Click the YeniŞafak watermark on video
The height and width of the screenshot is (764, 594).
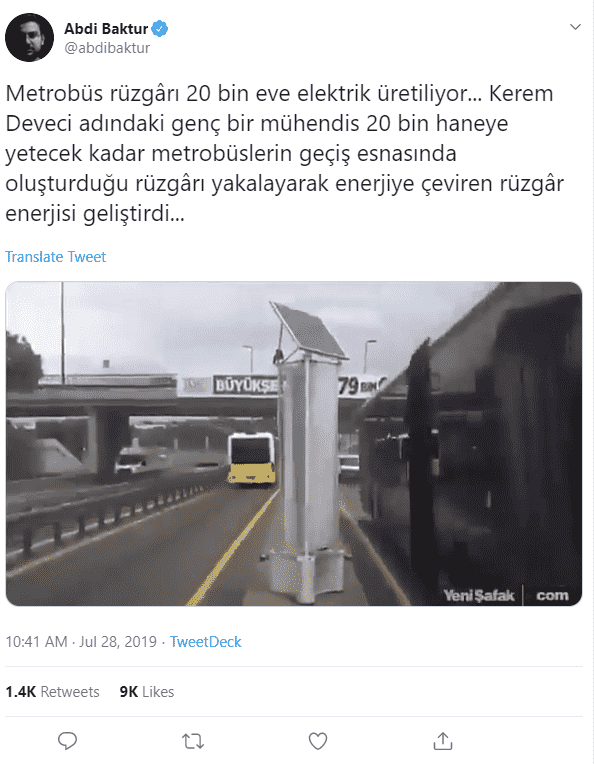click(506, 595)
